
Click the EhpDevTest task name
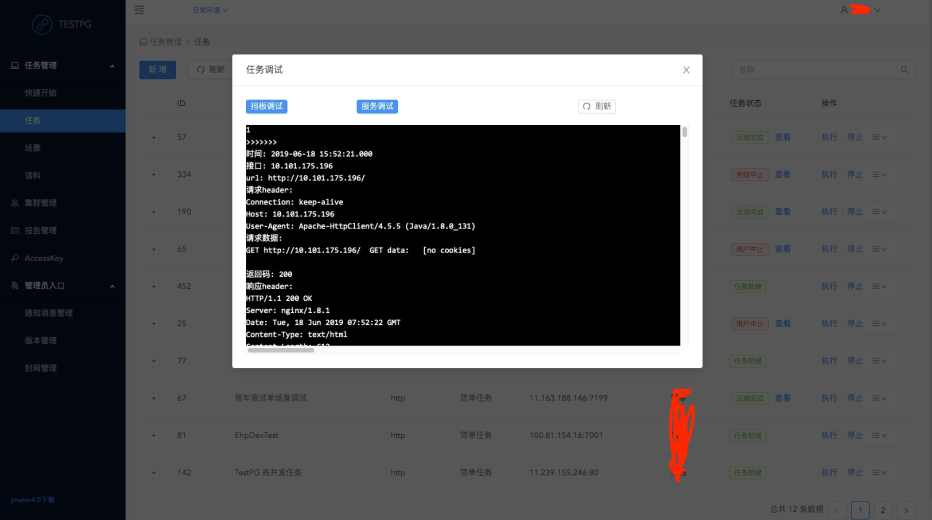click(256, 436)
